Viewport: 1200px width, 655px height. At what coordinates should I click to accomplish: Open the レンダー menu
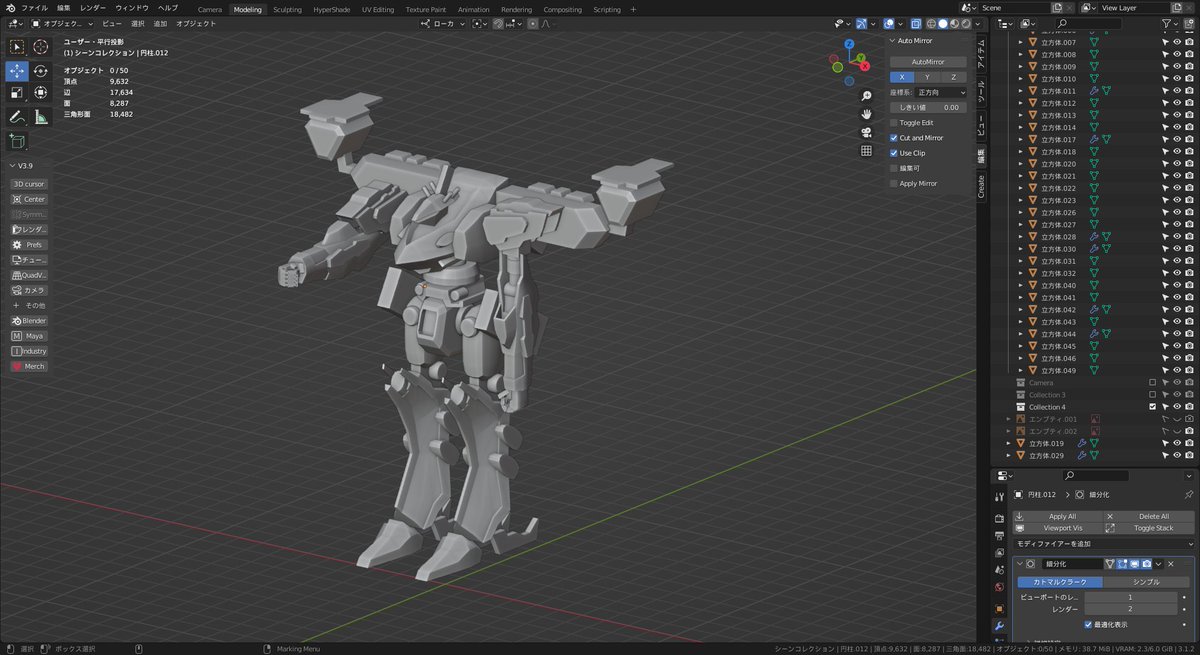(93, 8)
